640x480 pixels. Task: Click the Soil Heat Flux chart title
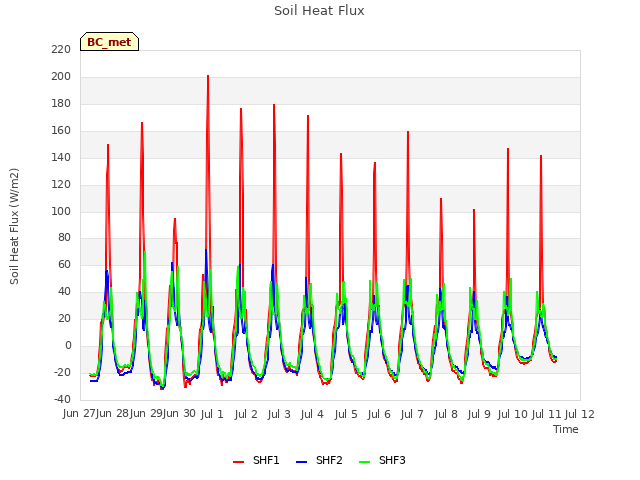[x=319, y=11]
